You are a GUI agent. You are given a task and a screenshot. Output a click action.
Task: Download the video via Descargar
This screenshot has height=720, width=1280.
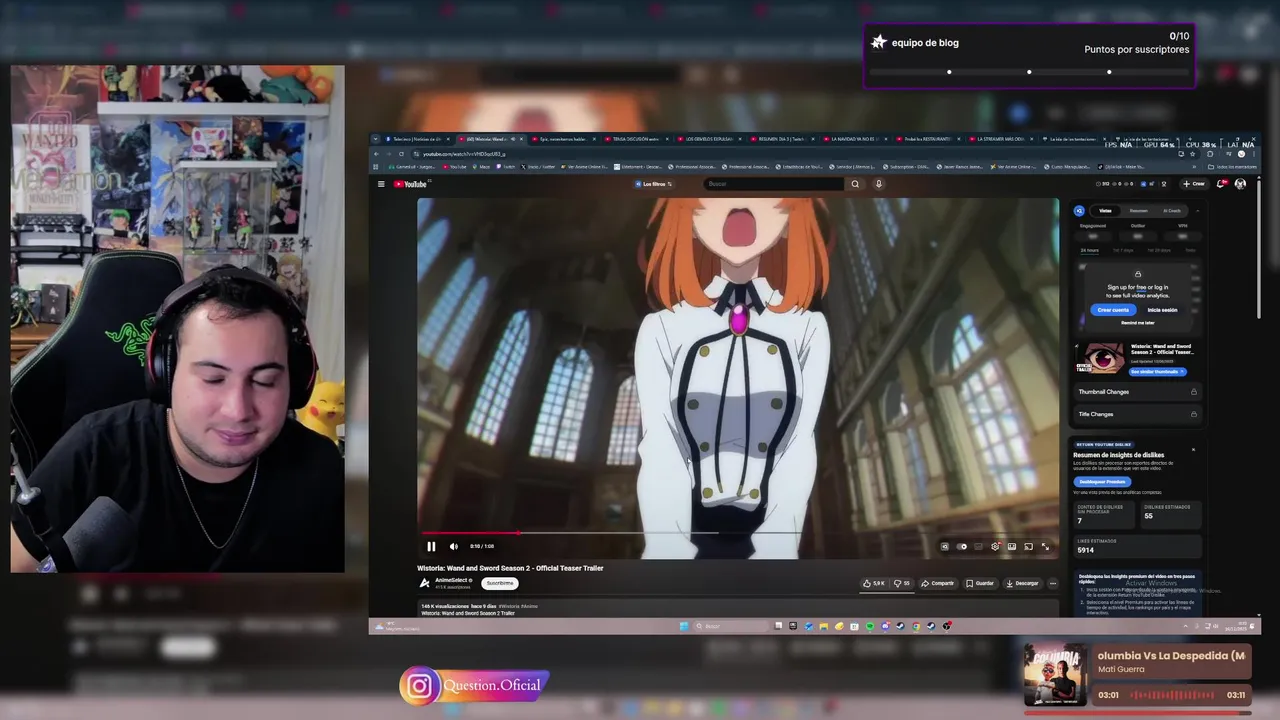point(1023,583)
